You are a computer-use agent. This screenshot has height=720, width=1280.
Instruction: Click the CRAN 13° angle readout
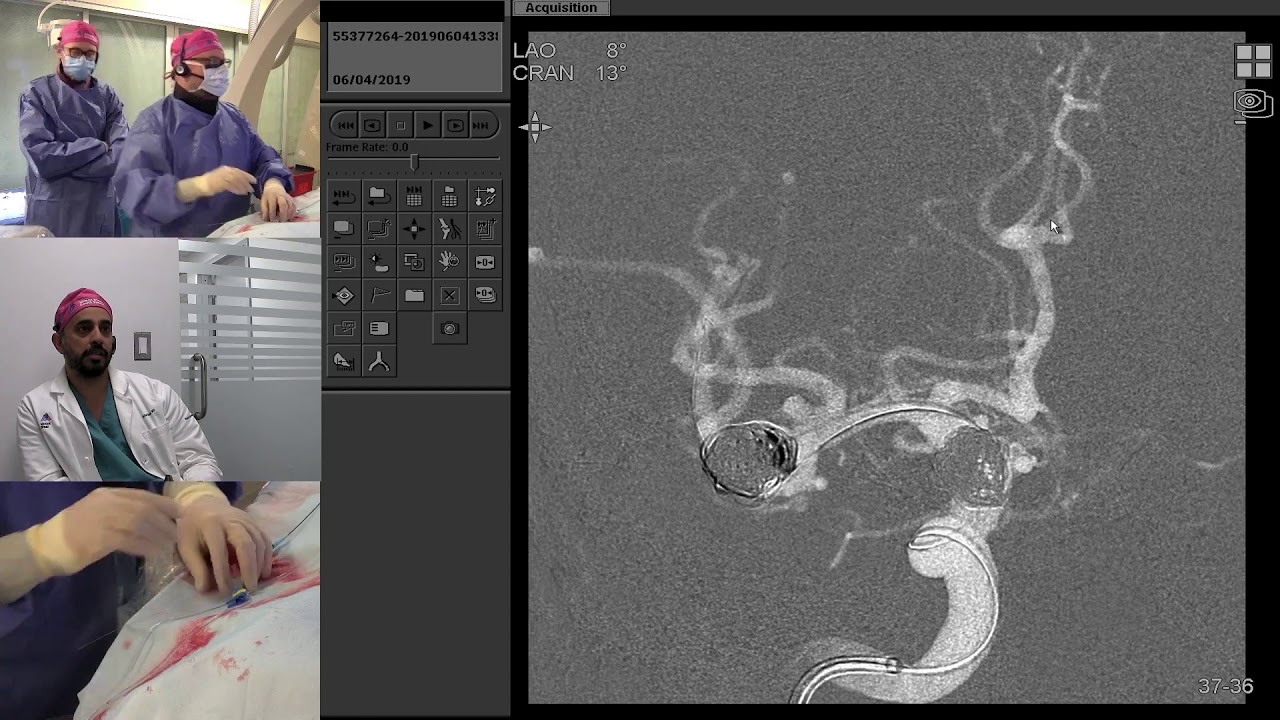click(569, 73)
